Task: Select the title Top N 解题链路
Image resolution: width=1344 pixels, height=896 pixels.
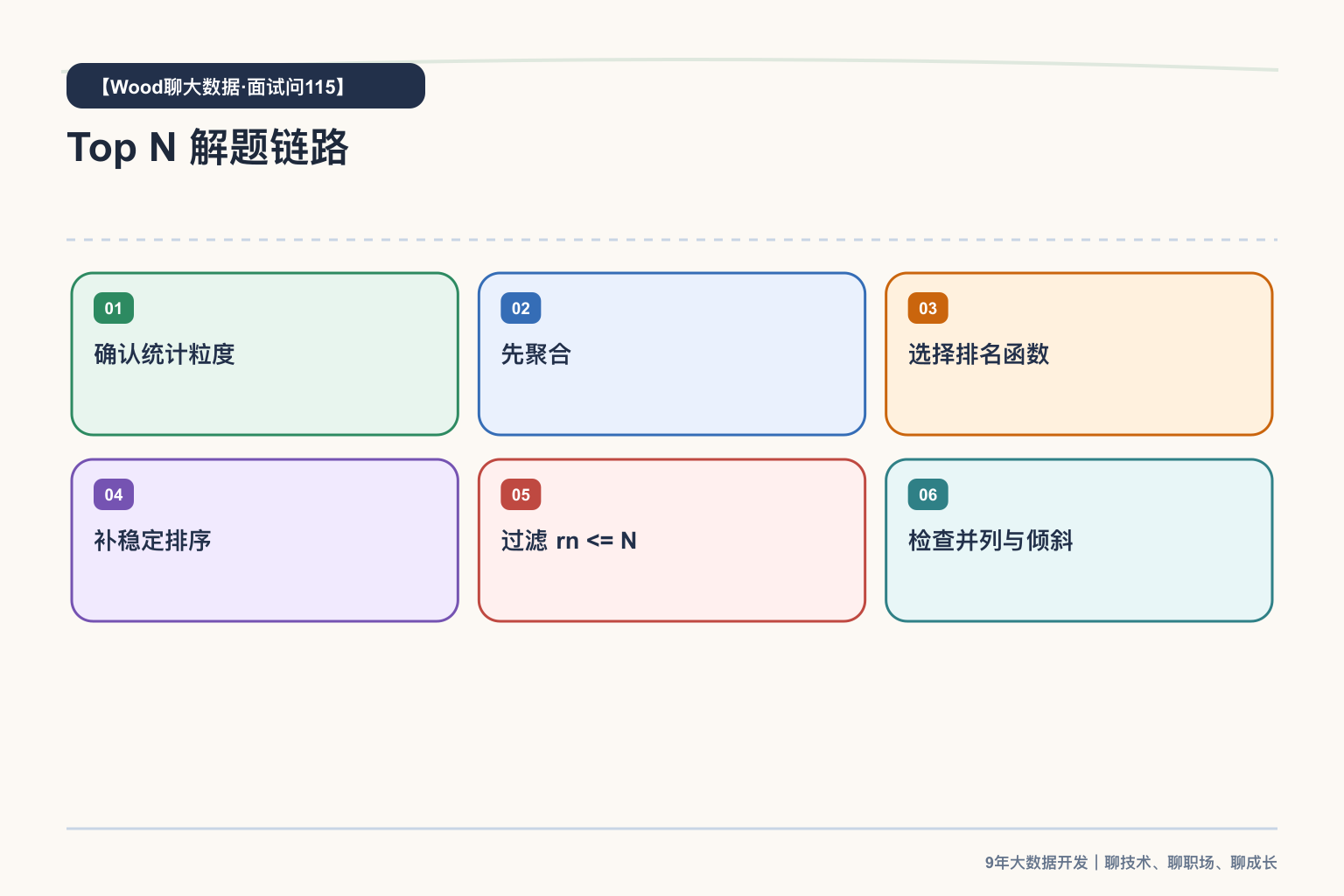Action: 208,147
